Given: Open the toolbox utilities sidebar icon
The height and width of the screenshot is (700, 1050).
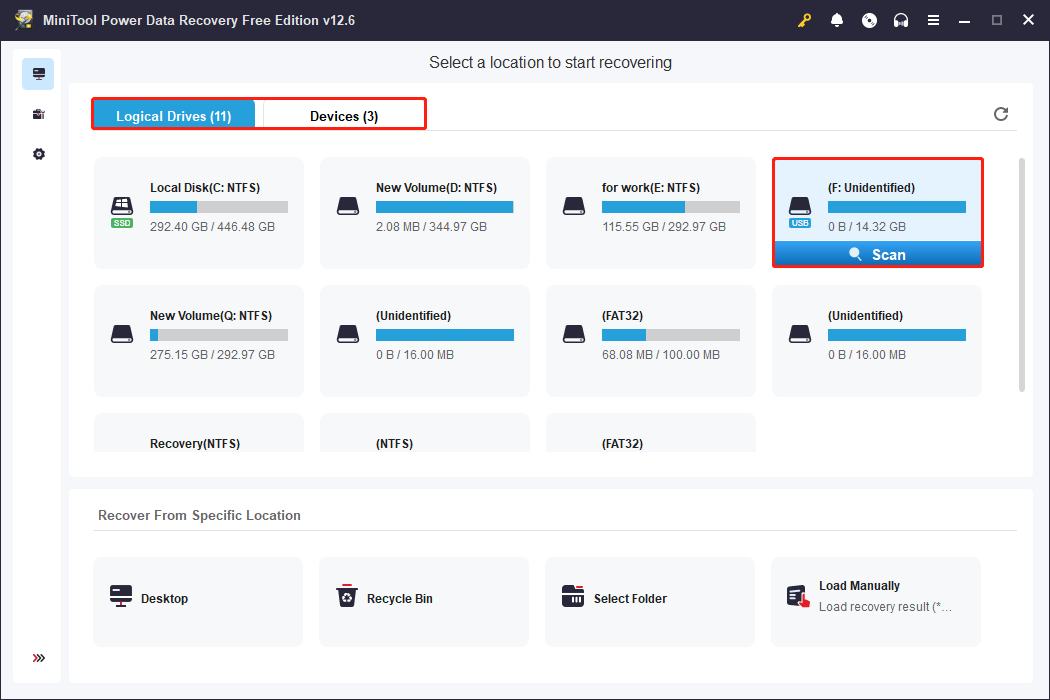Looking at the screenshot, I should 38,114.
